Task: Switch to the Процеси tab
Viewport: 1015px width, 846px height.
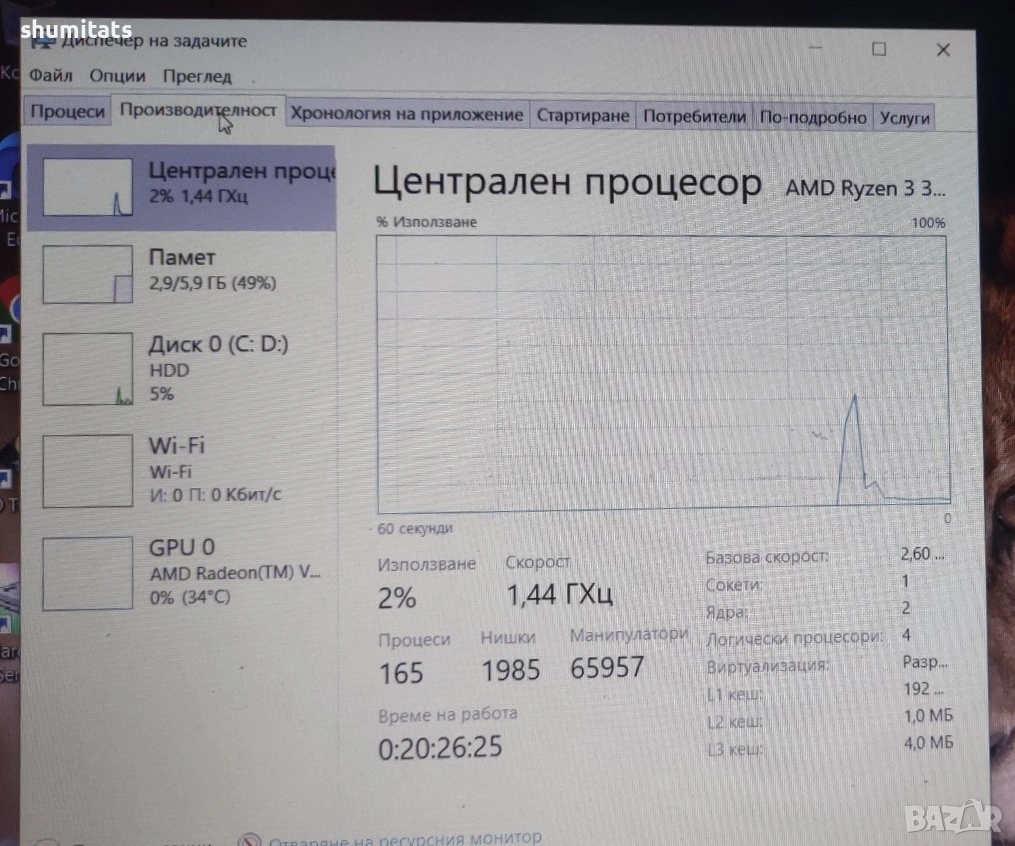Action: click(67, 112)
